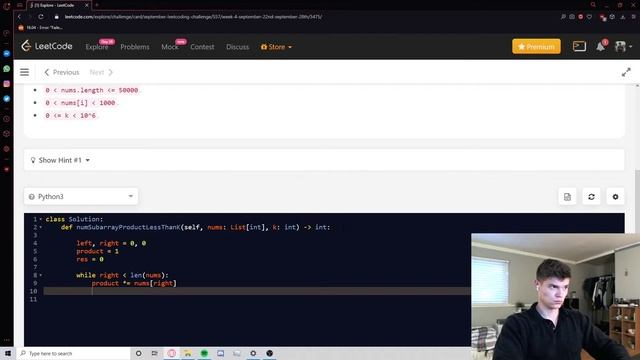Click the browser back arrow

point(19,17)
